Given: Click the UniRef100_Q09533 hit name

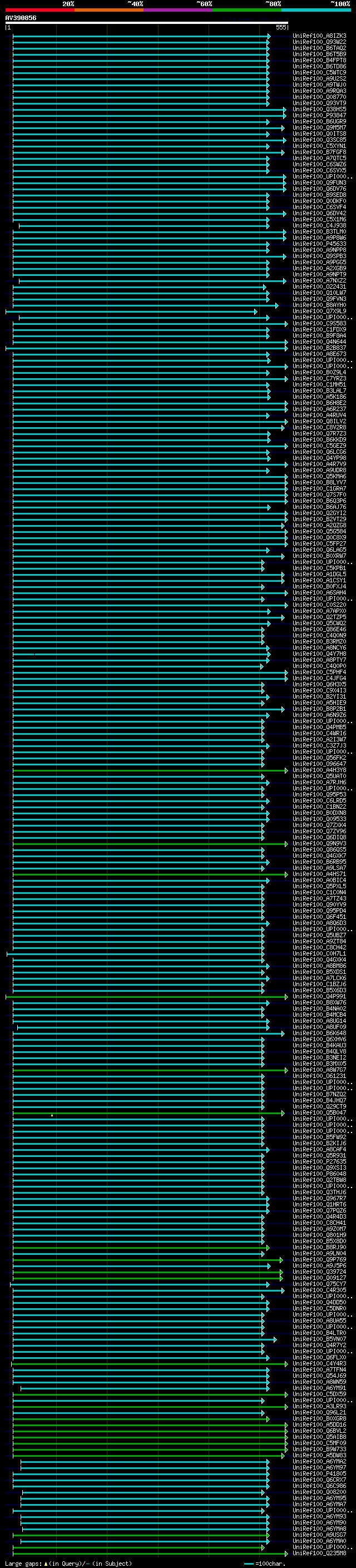Looking at the screenshot, I should [x=319, y=819].
